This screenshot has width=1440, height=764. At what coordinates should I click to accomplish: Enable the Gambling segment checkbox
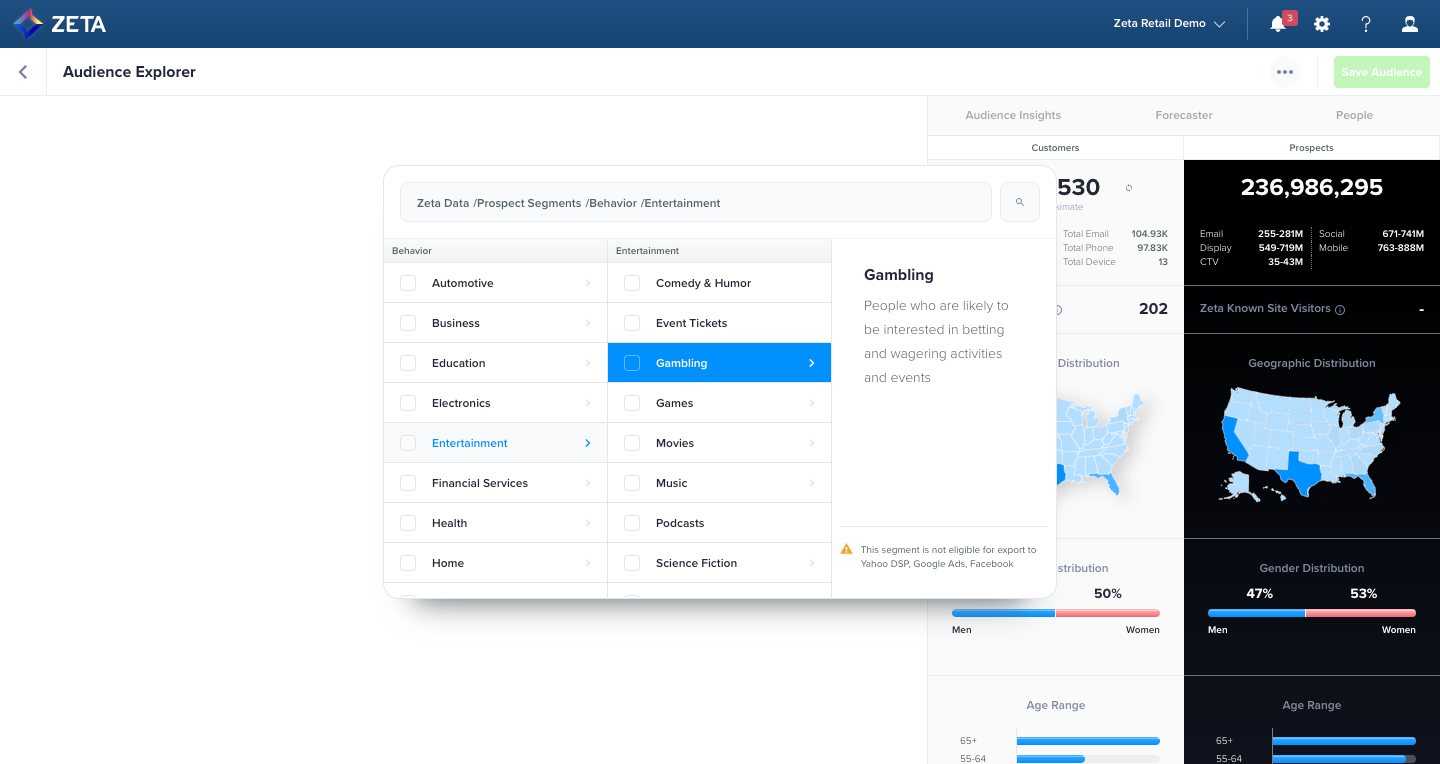[632, 362]
